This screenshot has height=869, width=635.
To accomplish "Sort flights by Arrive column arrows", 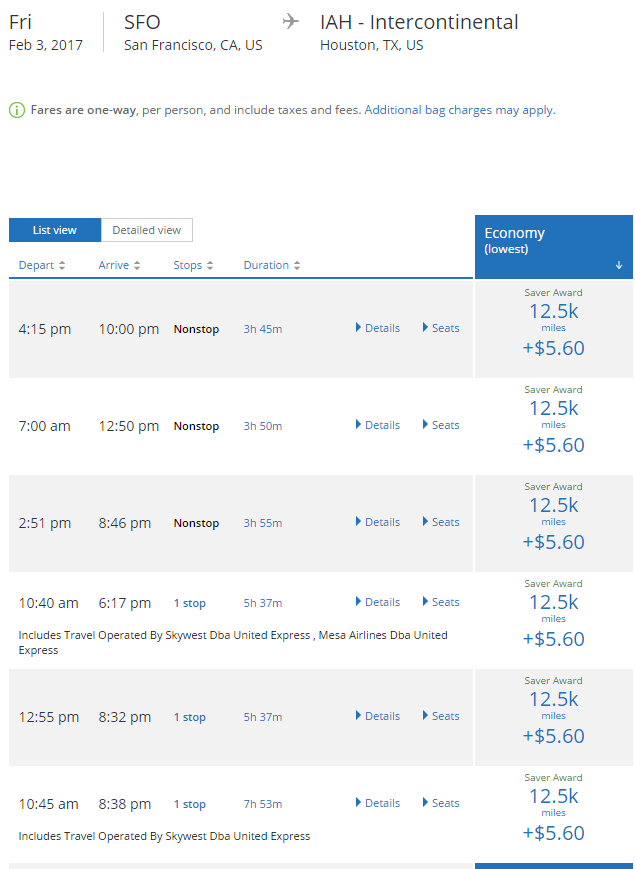I will pos(137,266).
